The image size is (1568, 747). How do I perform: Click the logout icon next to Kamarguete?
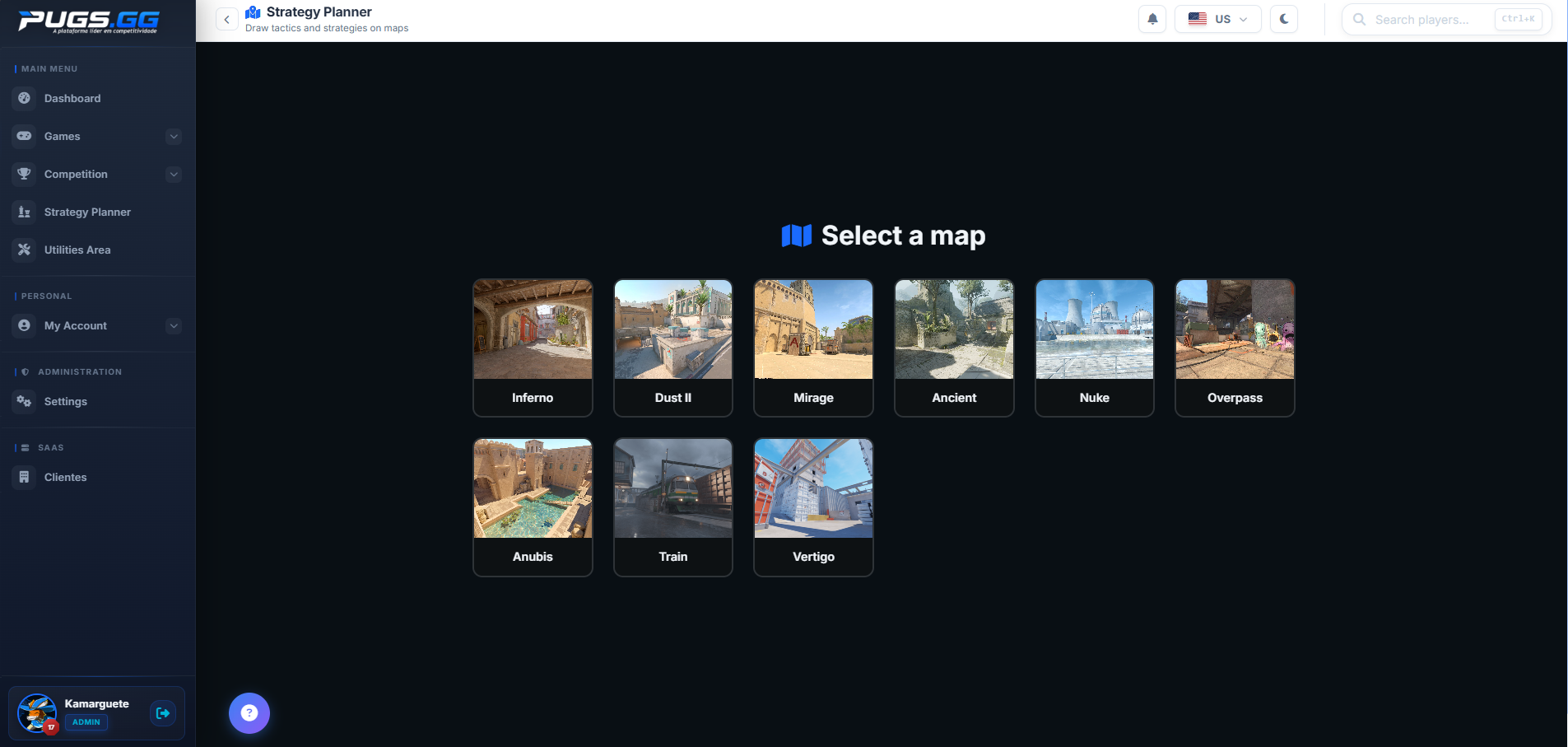(x=163, y=712)
